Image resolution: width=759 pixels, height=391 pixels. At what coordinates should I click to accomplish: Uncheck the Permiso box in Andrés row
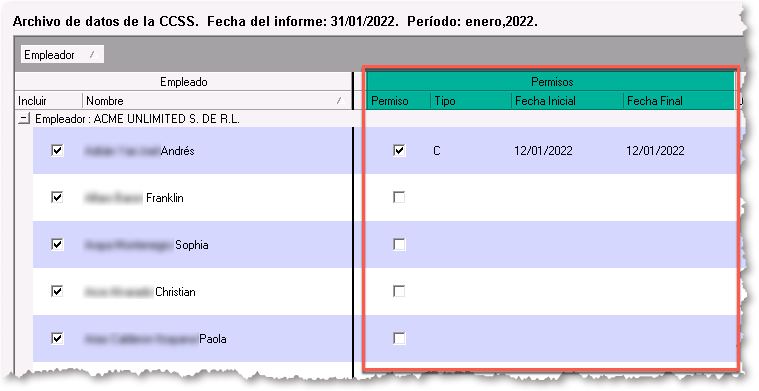[x=399, y=150]
